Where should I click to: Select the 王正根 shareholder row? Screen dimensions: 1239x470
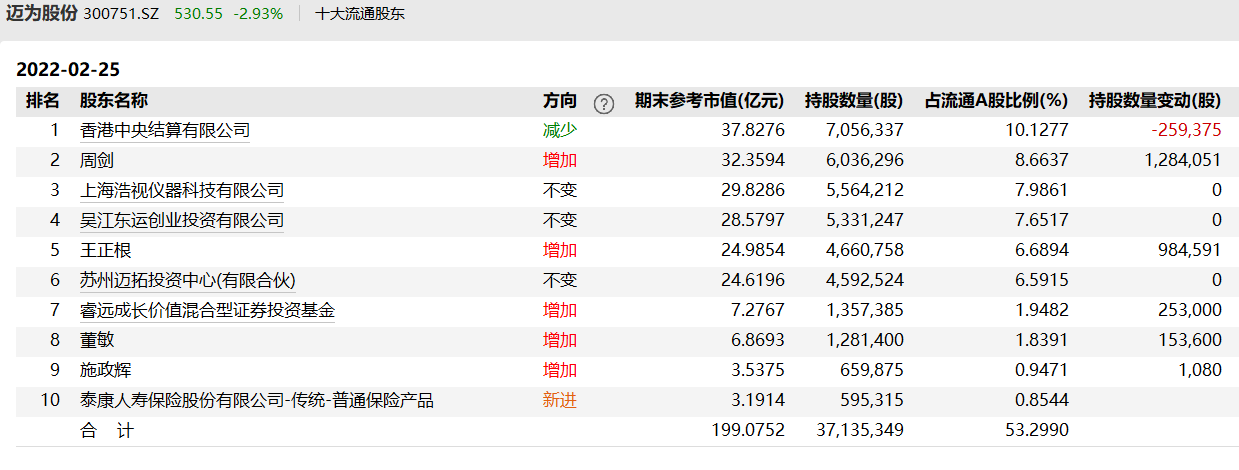(105, 250)
